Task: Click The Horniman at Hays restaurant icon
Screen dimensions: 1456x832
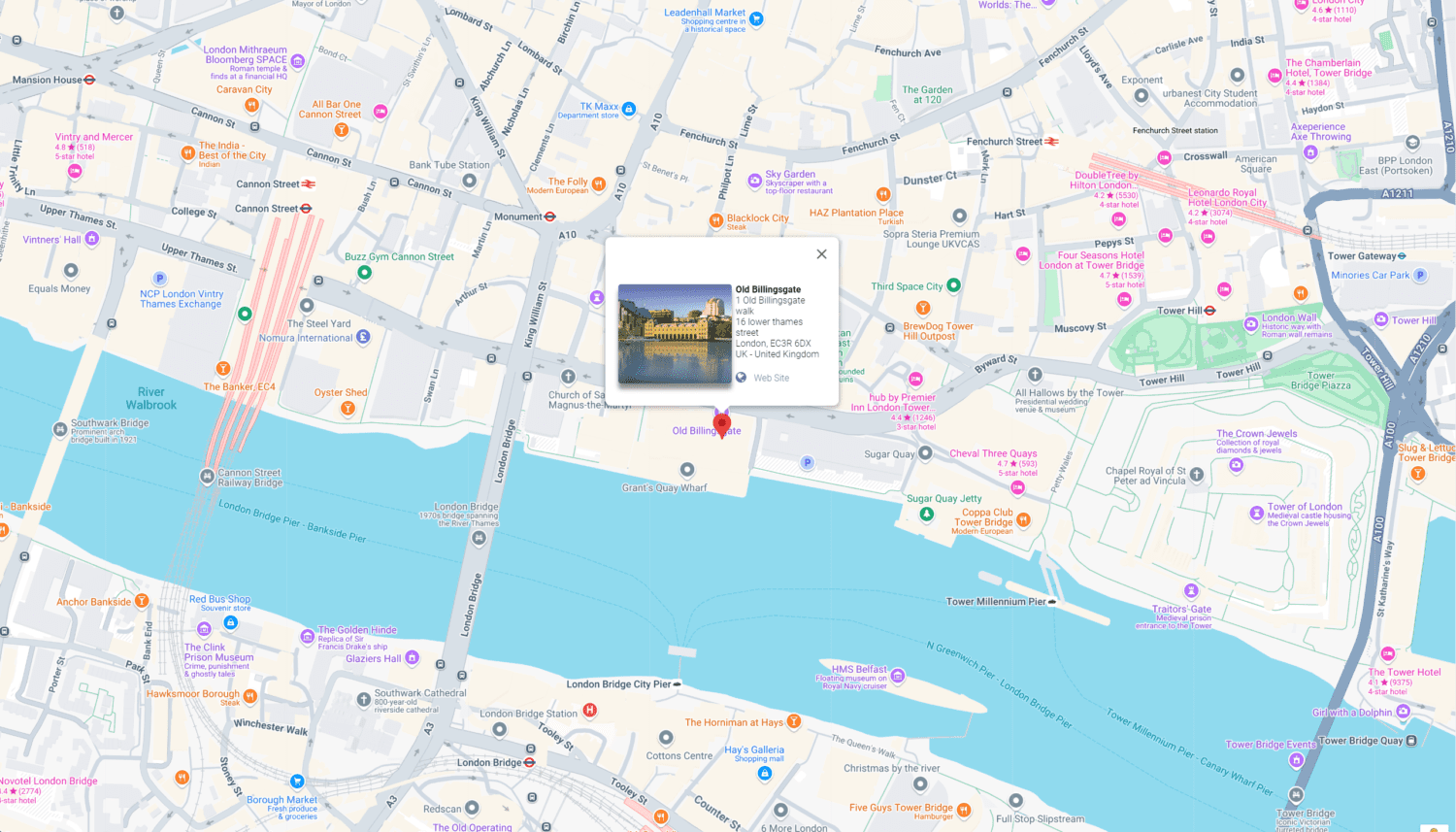Action: point(794,721)
